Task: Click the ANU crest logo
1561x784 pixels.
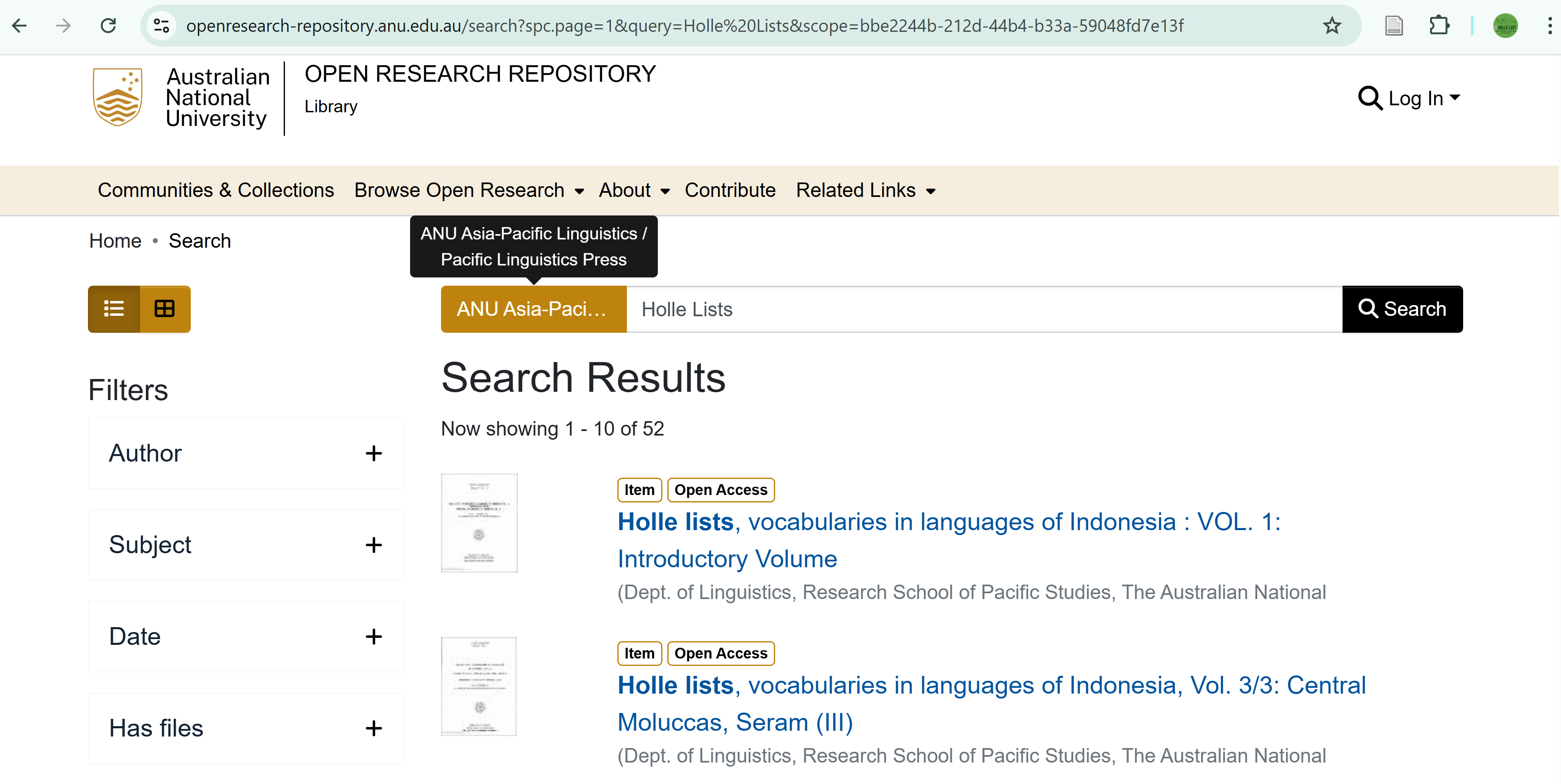Action: point(118,97)
